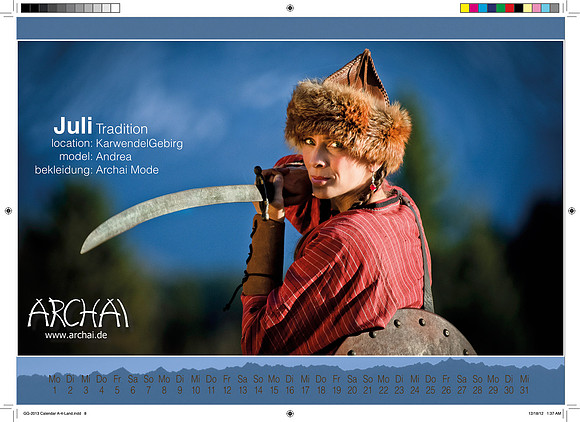Select the red swatch in the color bar
The width and height of the screenshot is (580, 422).
point(510,8)
